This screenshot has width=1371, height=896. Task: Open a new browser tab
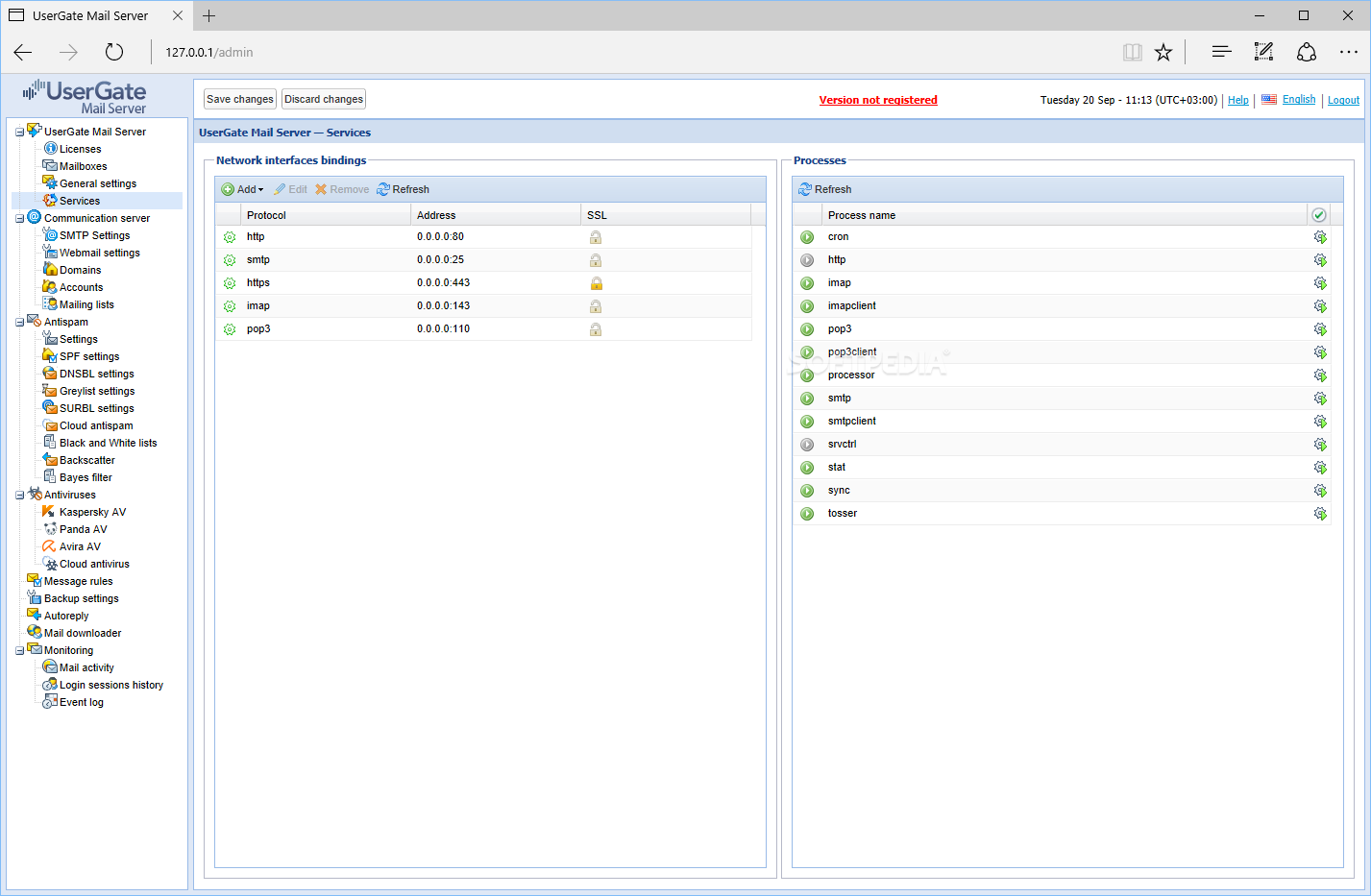click(x=208, y=15)
